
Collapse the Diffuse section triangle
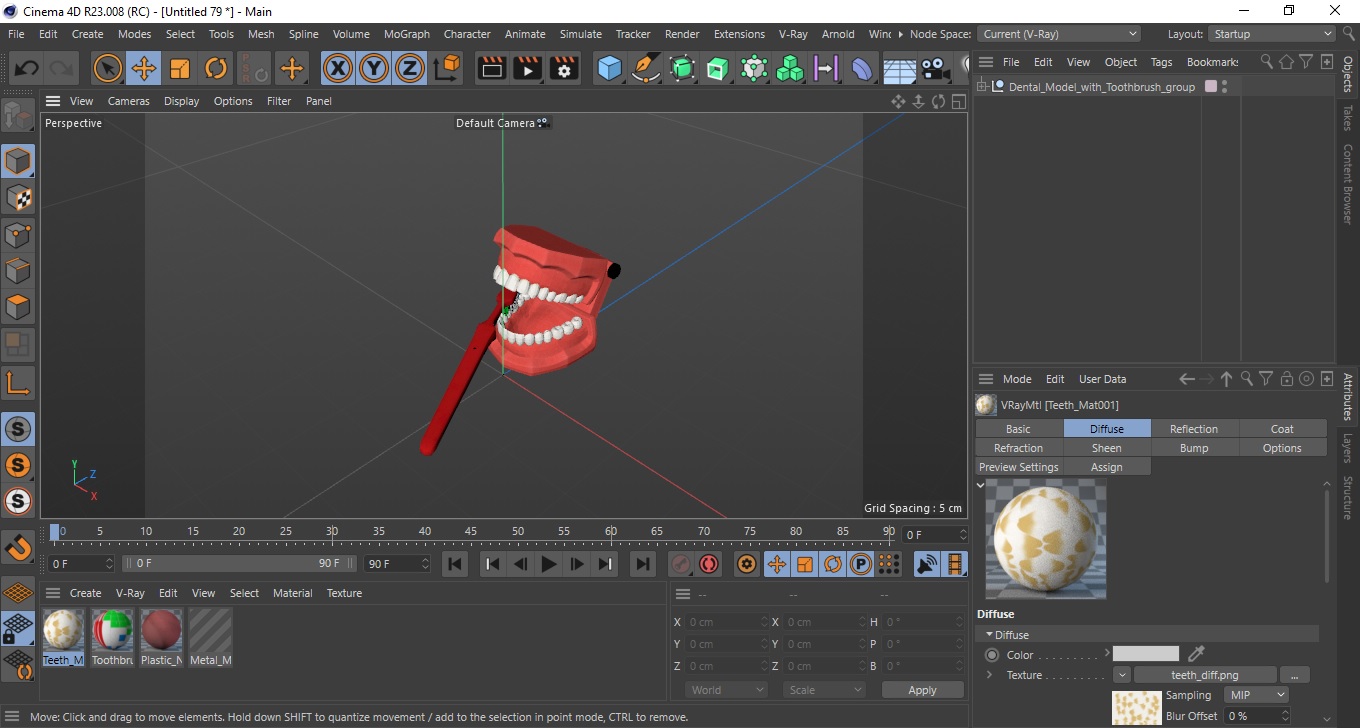click(x=990, y=635)
